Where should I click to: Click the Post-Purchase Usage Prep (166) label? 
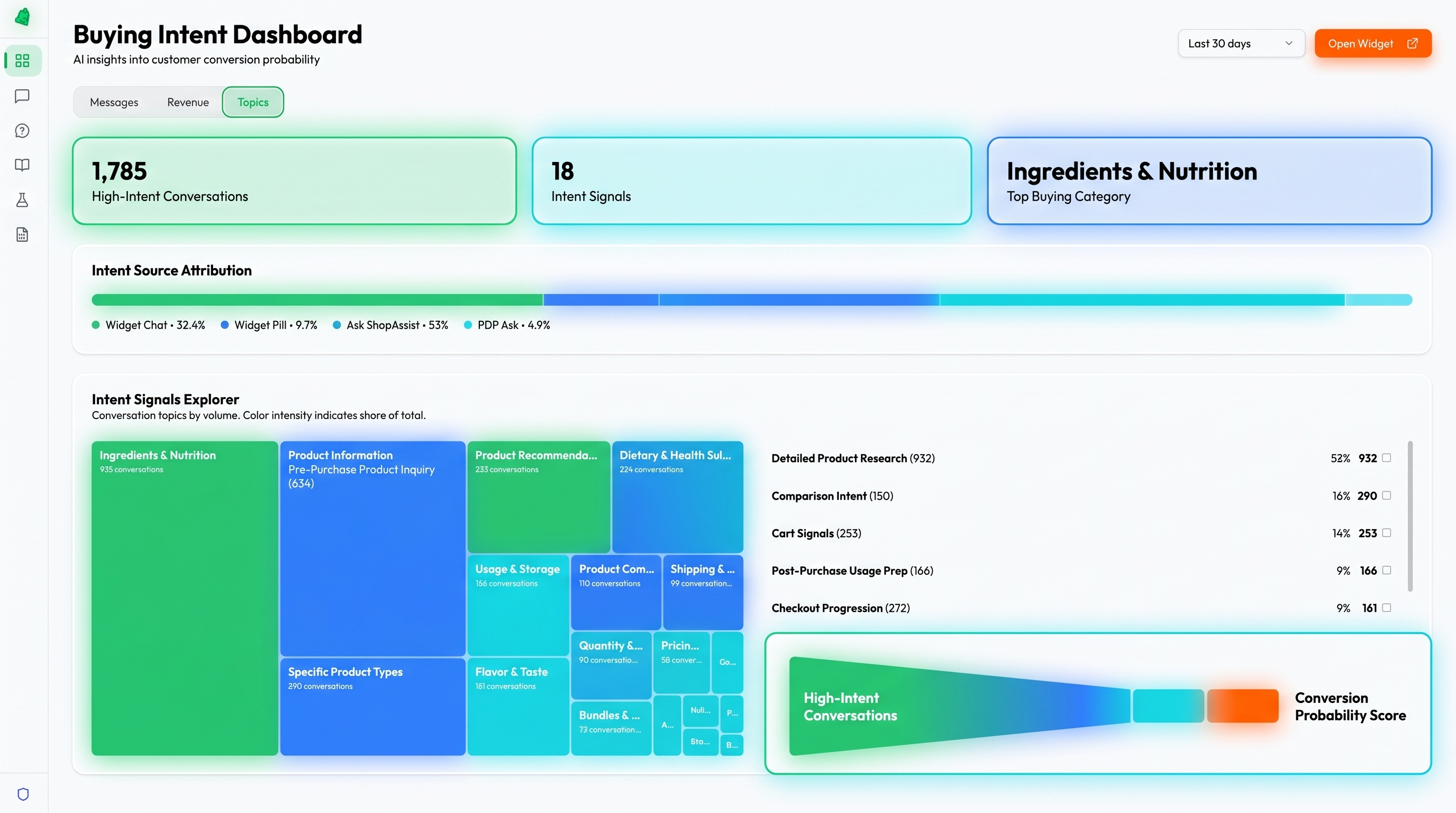click(852, 571)
